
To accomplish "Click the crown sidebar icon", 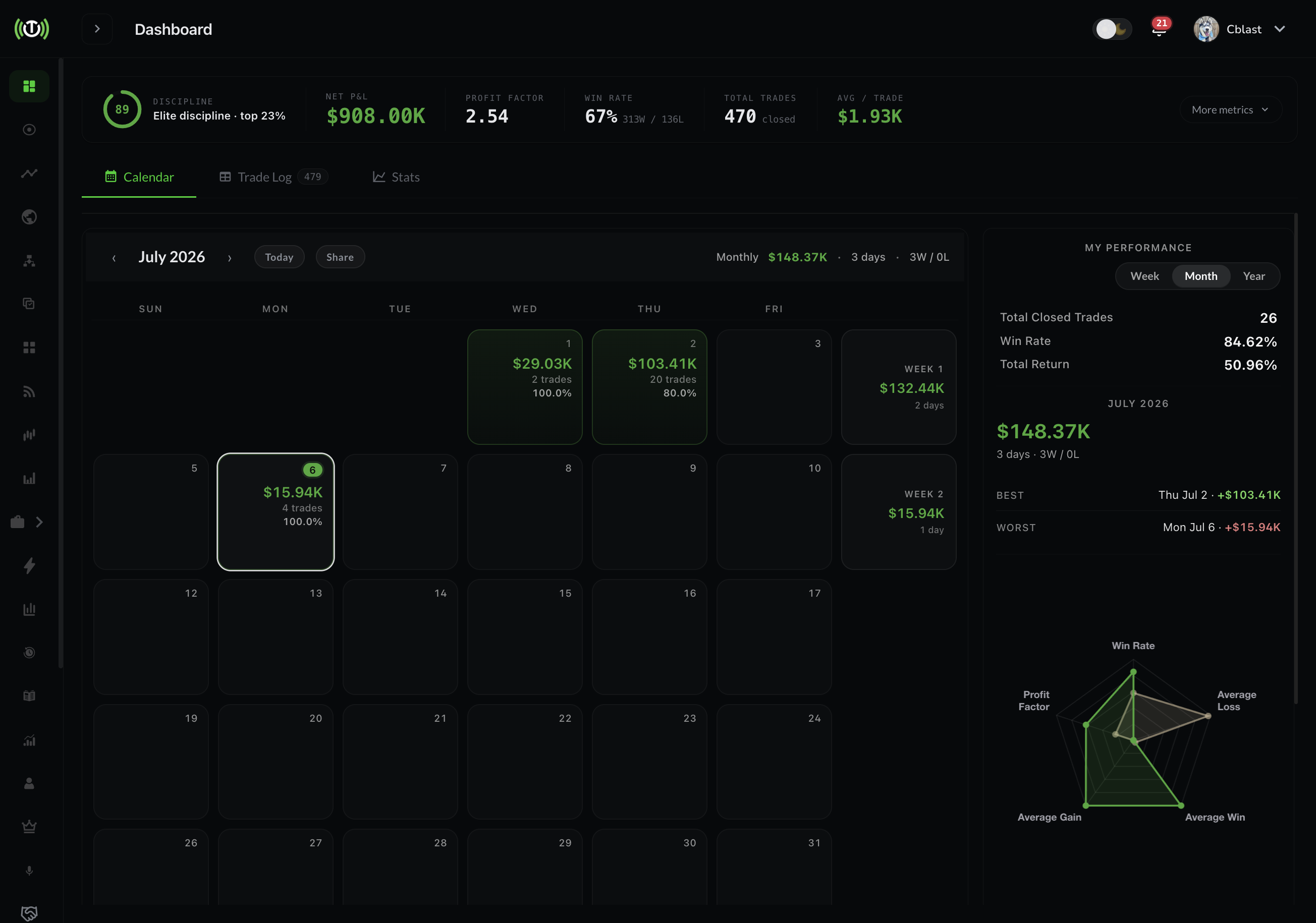I will tap(29, 827).
